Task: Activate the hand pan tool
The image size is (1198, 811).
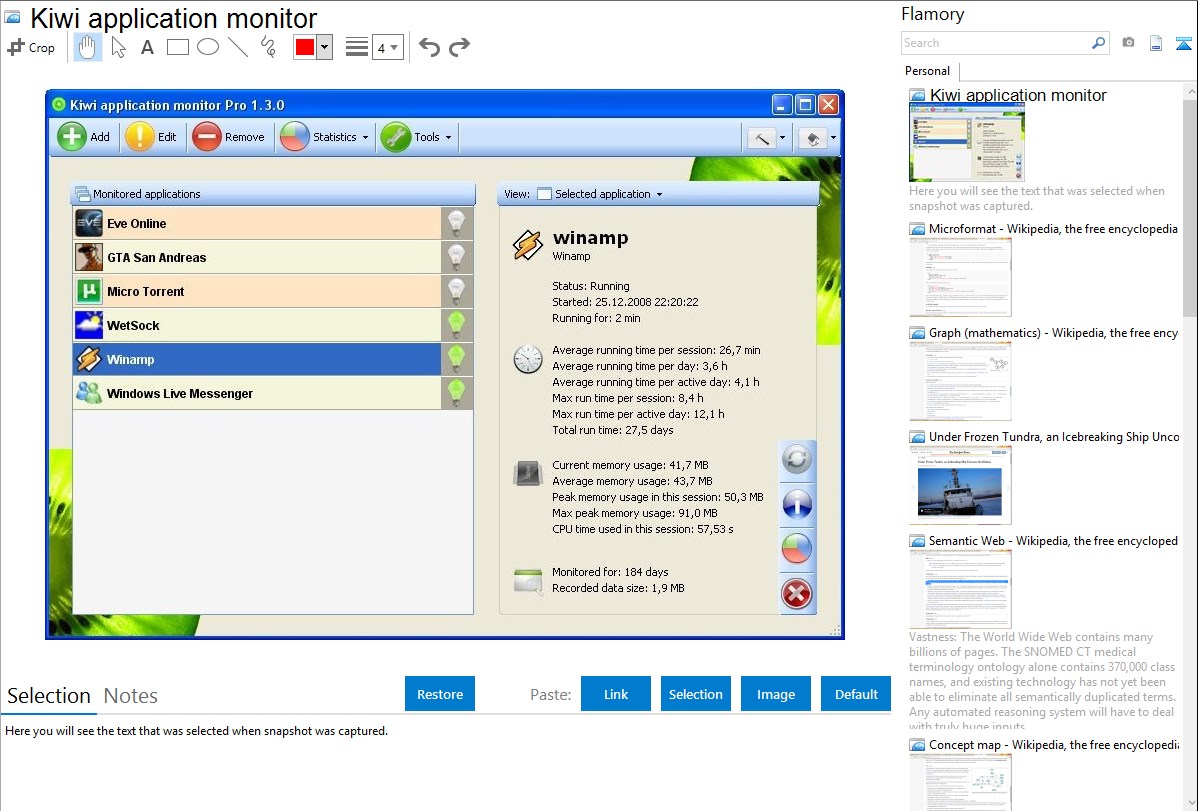Action: pyautogui.click(x=87, y=47)
